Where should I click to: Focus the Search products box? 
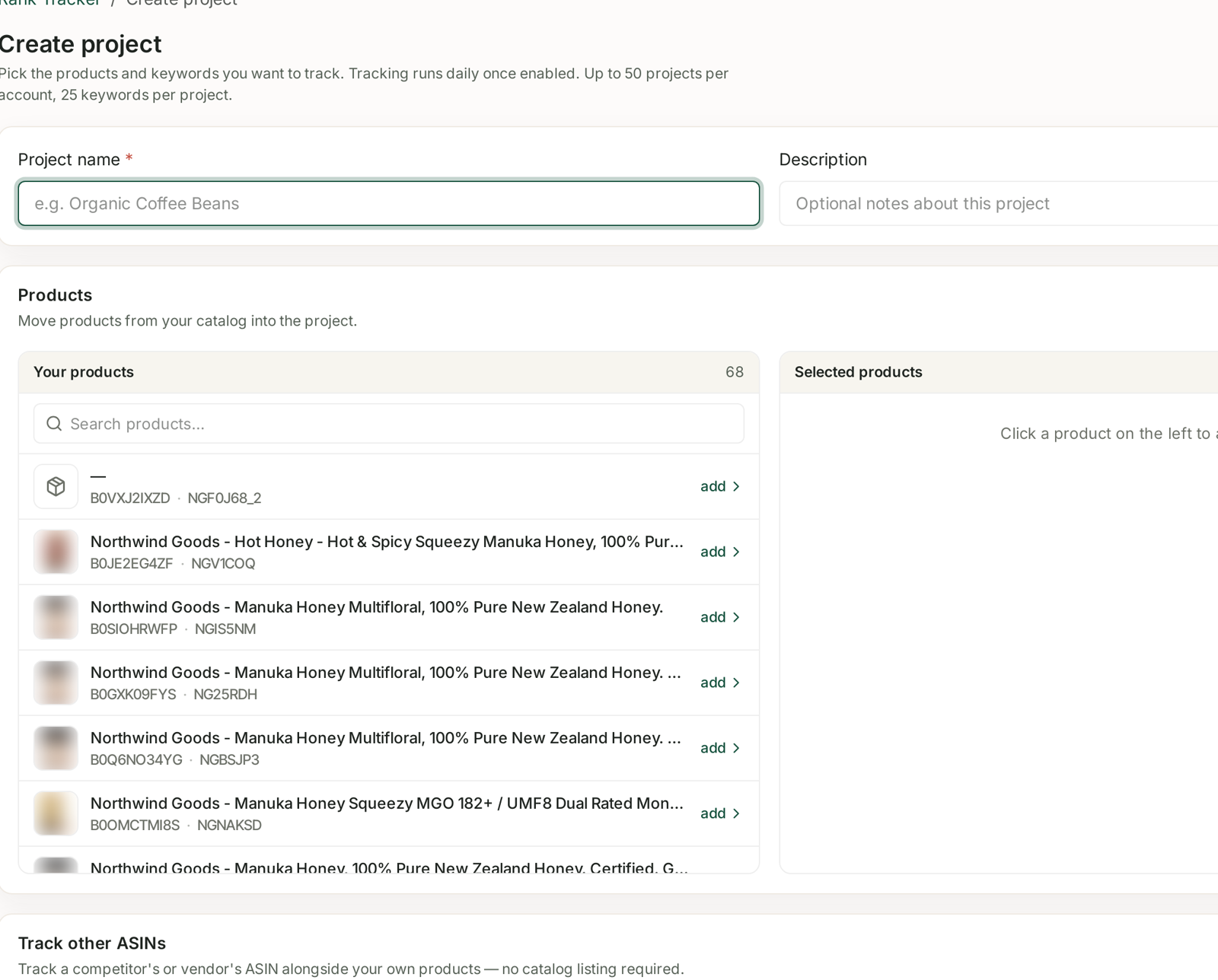pos(389,424)
